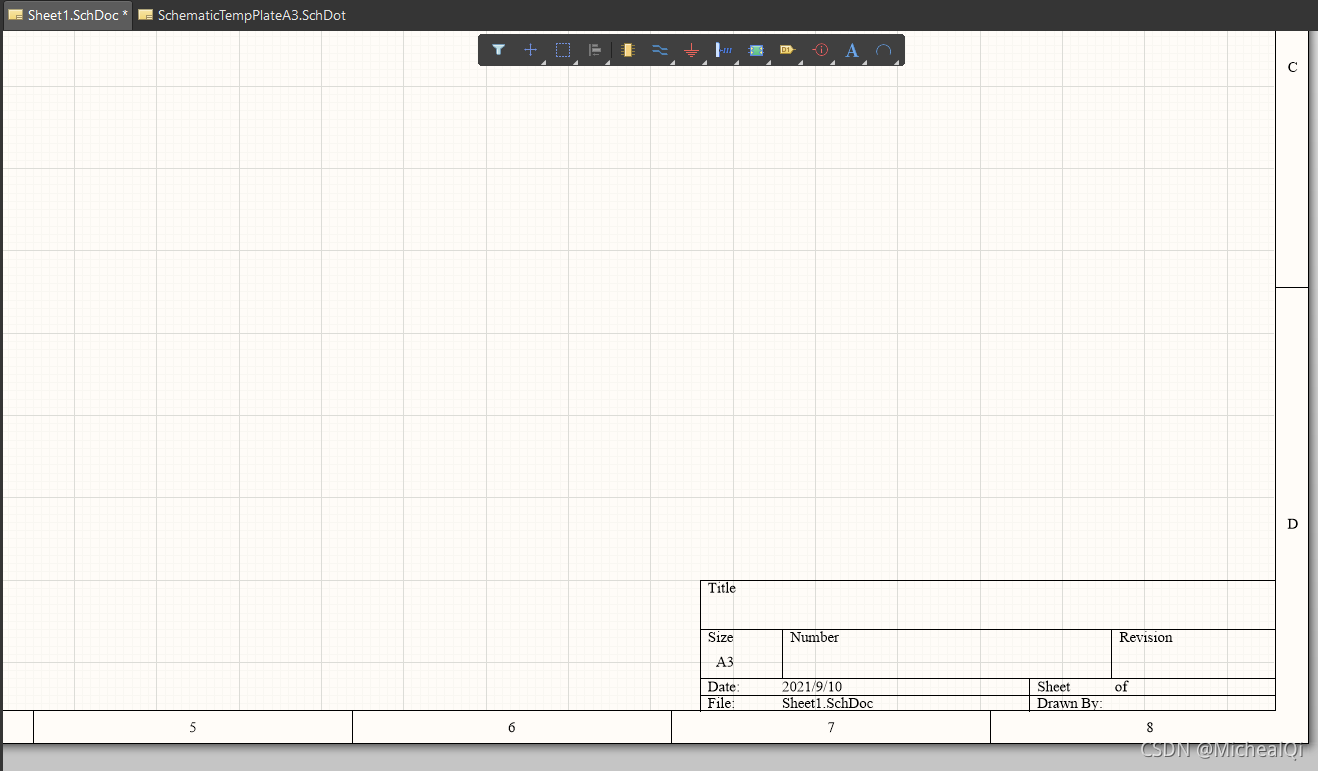Image resolution: width=1318 pixels, height=771 pixels.
Task: Click the green Sheet Symbol icon
Action: 756,50
